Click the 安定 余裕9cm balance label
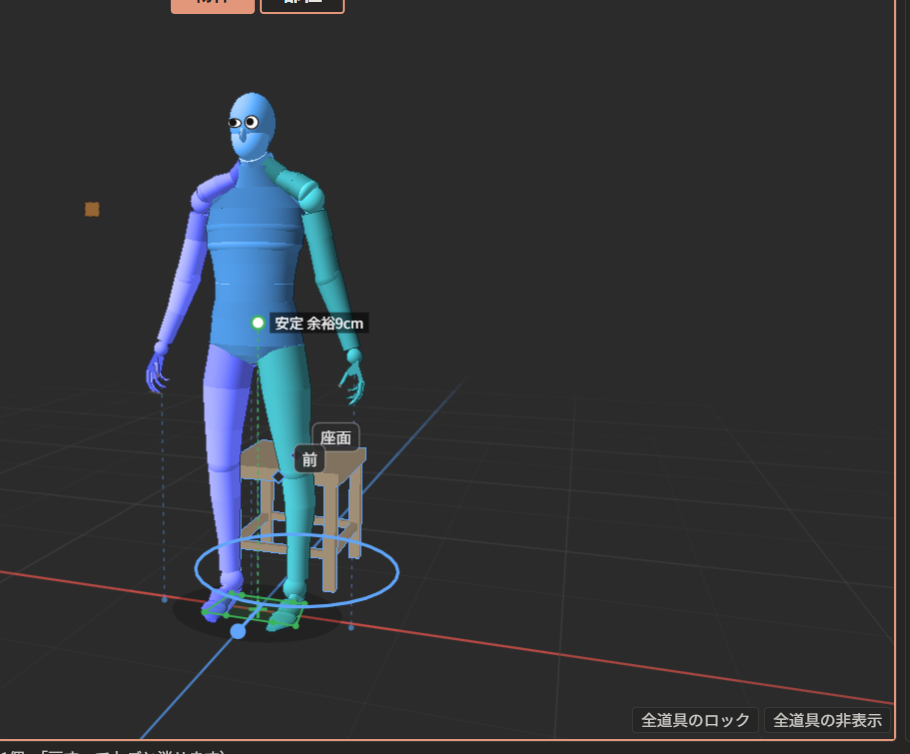This screenshot has height=754, width=910. (x=319, y=323)
